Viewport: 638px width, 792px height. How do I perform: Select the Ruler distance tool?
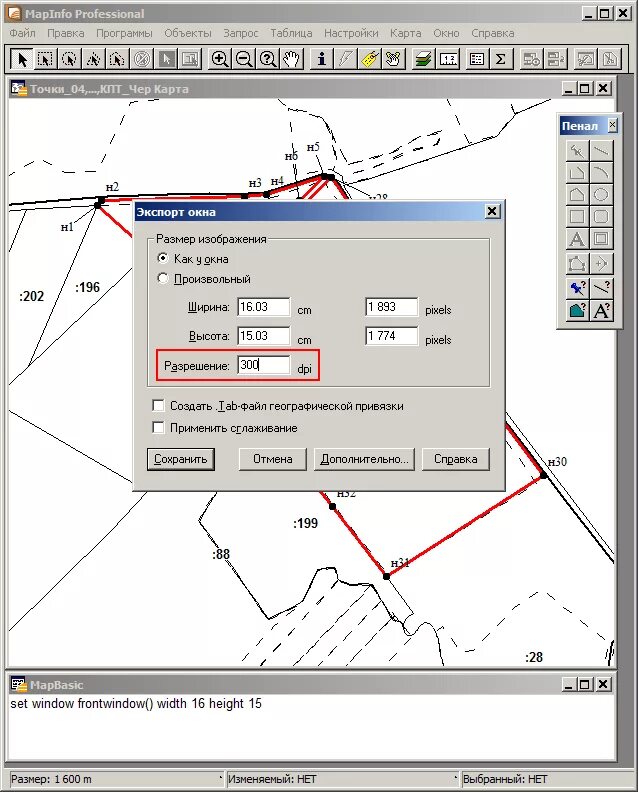click(448, 59)
